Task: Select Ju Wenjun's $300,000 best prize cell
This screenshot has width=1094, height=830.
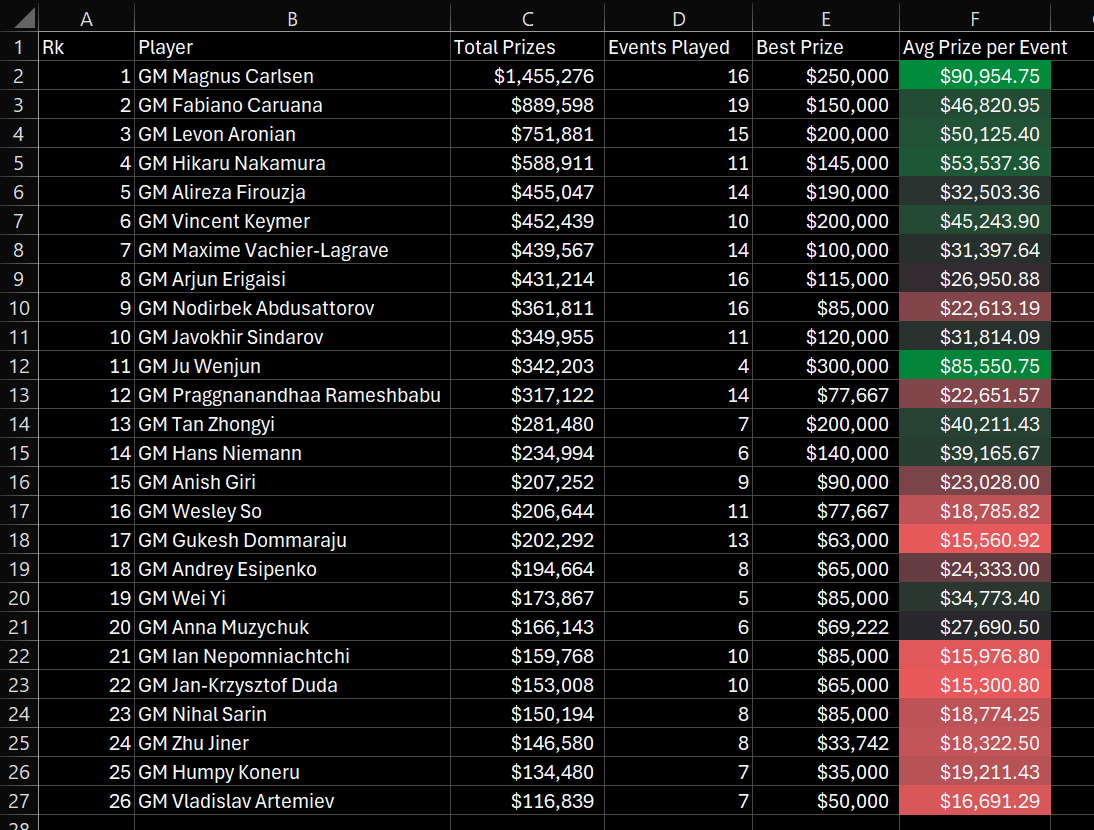Action: [825, 366]
